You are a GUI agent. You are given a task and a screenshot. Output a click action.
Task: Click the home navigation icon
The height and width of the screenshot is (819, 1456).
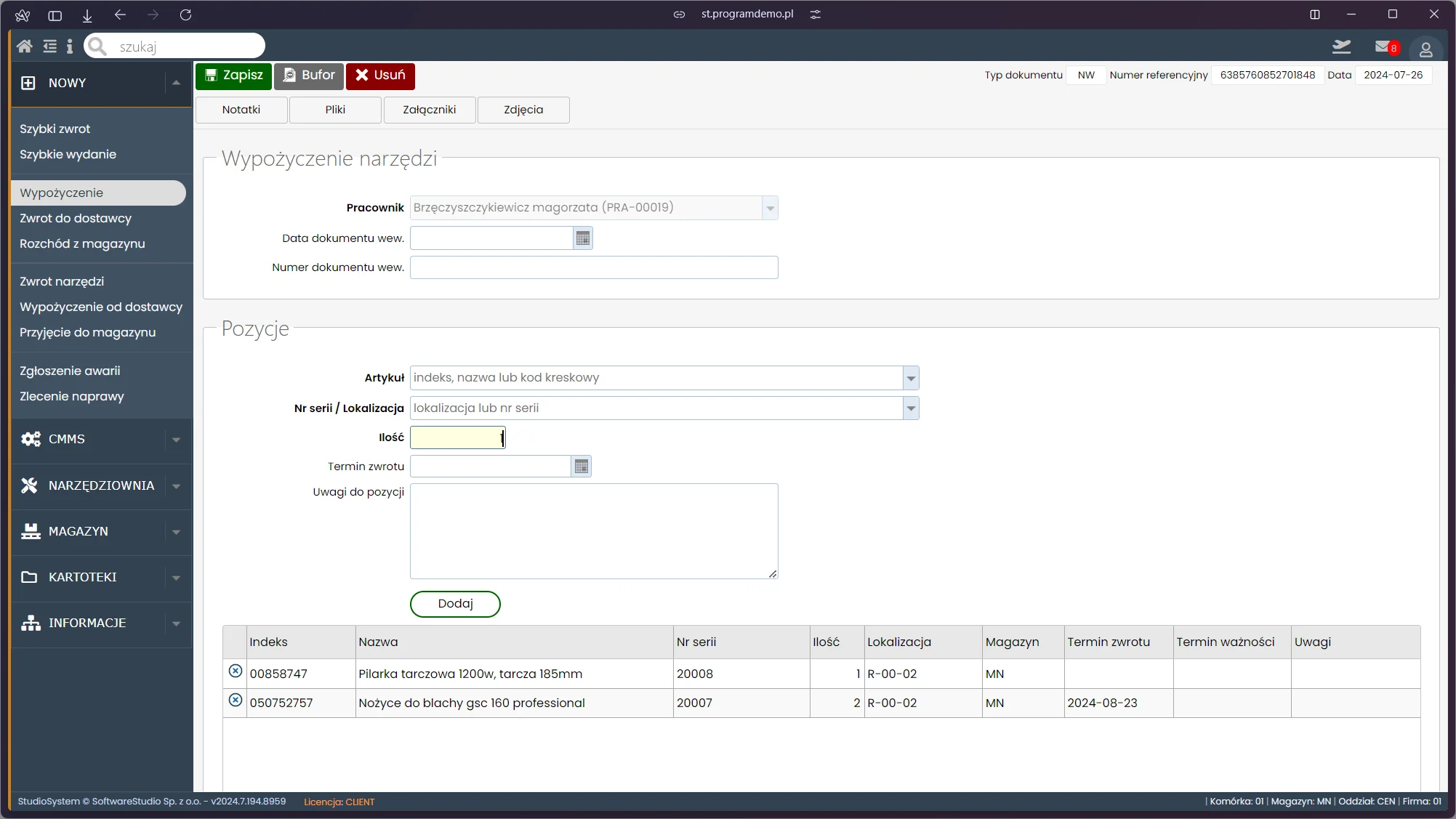tap(24, 47)
